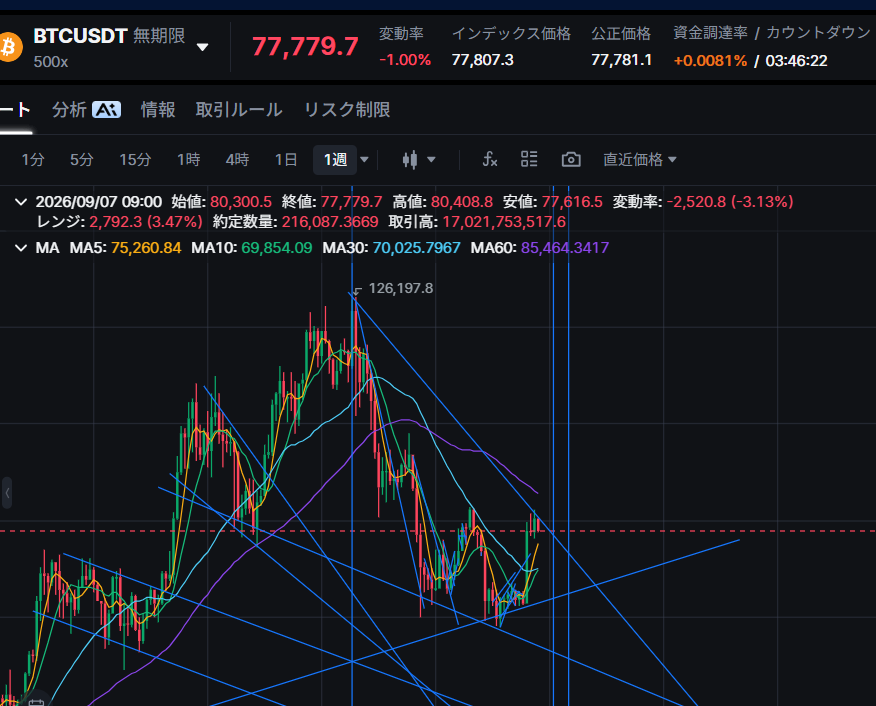The height and width of the screenshot is (706, 876).
Task: Click the MA10 value 69,854.09
Action: click(277, 247)
